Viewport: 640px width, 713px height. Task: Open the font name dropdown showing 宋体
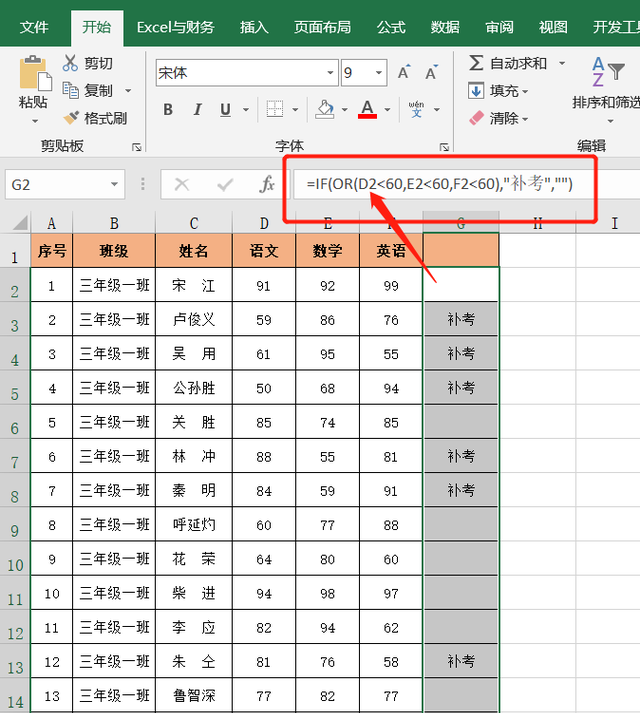(330, 73)
